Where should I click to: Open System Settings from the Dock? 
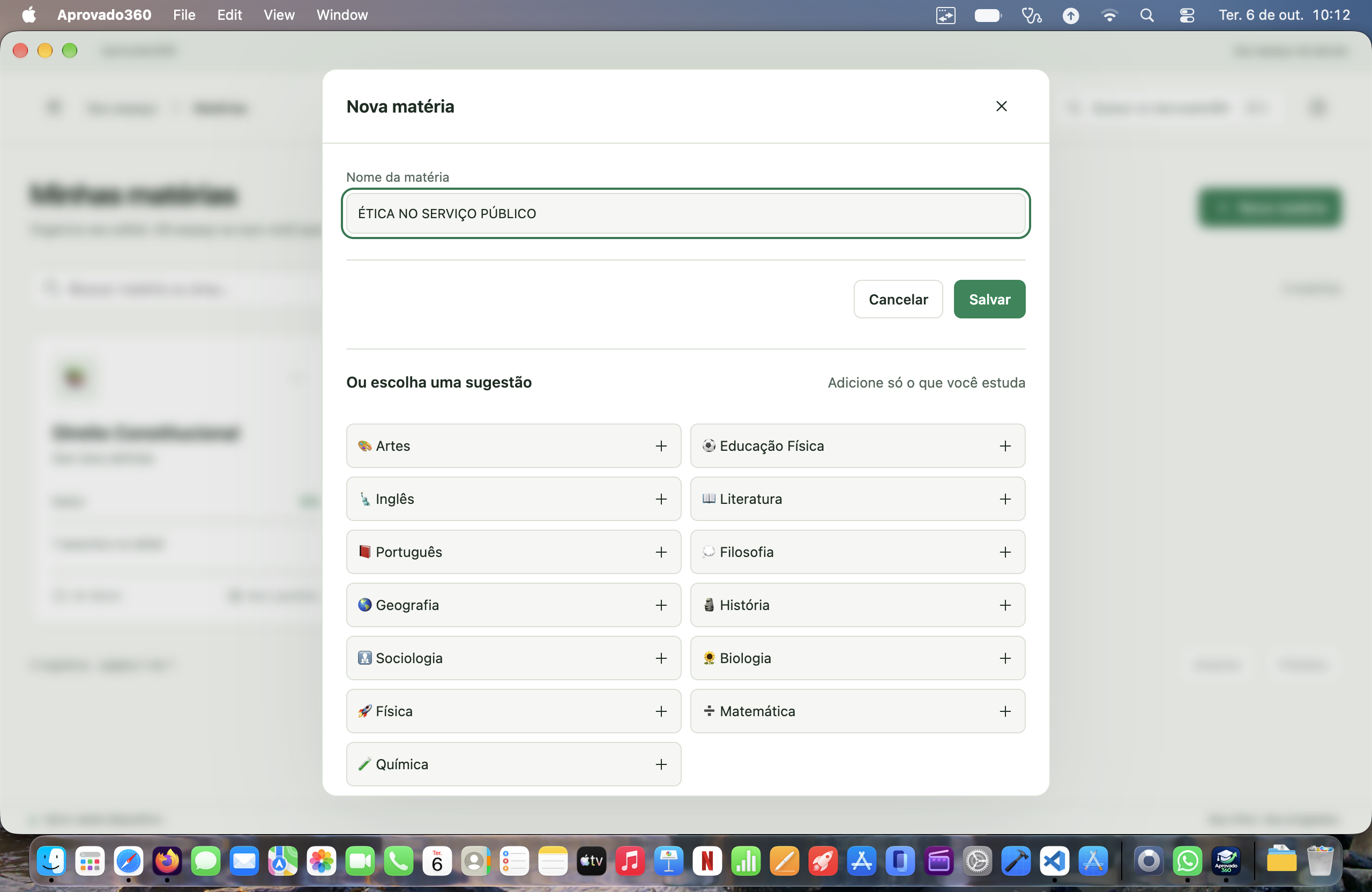tap(977, 861)
